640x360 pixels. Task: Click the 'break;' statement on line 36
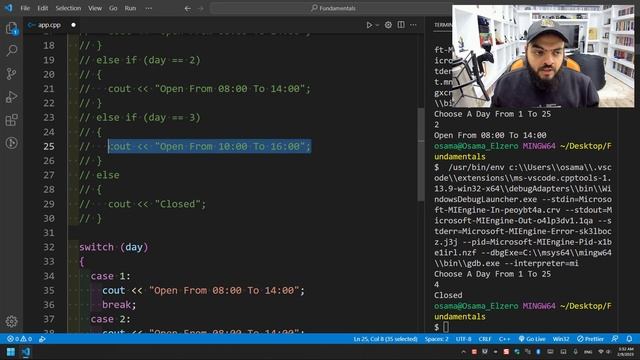(119, 304)
